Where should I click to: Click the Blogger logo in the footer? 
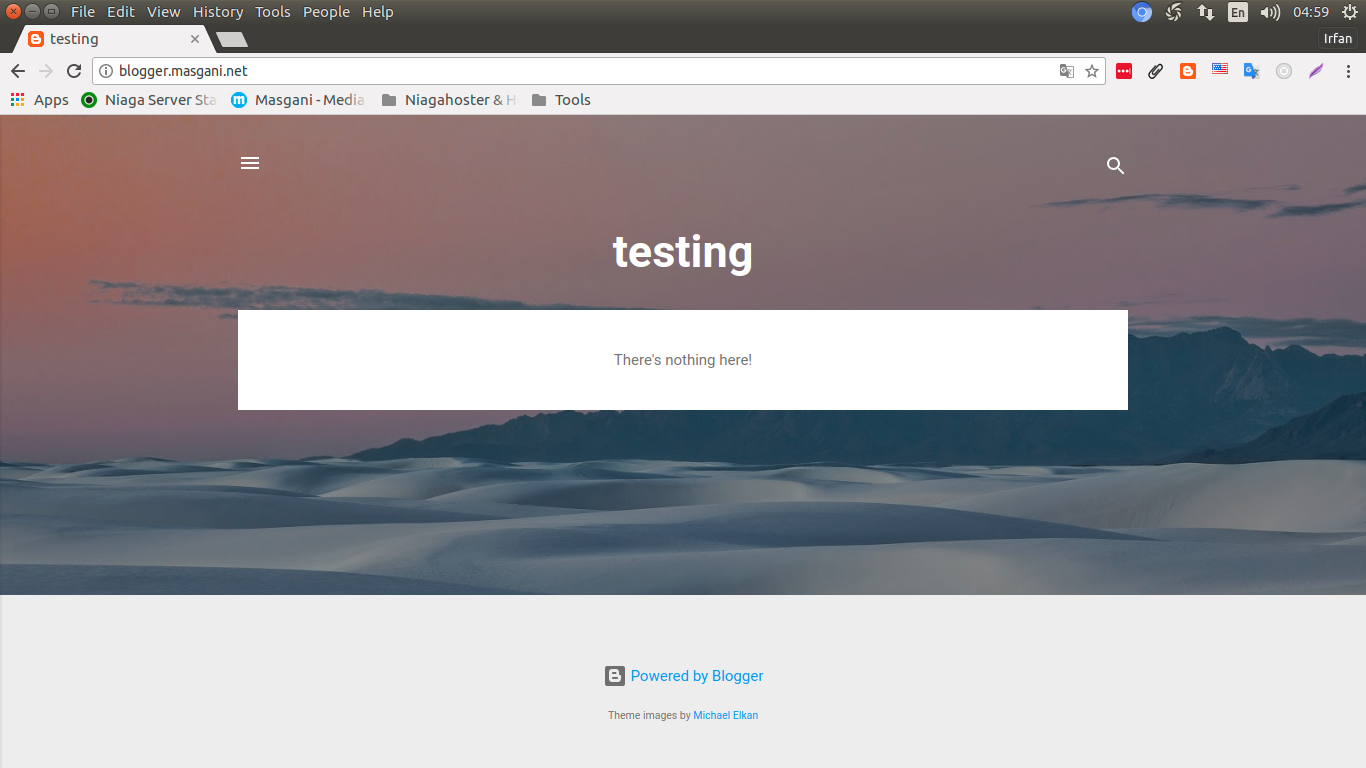tap(615, 676)
